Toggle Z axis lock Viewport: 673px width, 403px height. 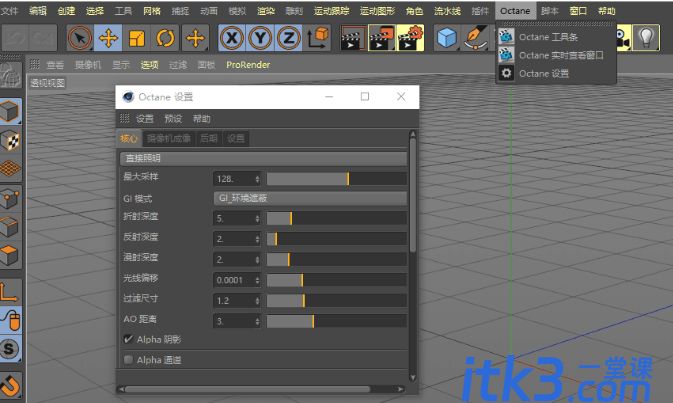(x=288, y=38)
